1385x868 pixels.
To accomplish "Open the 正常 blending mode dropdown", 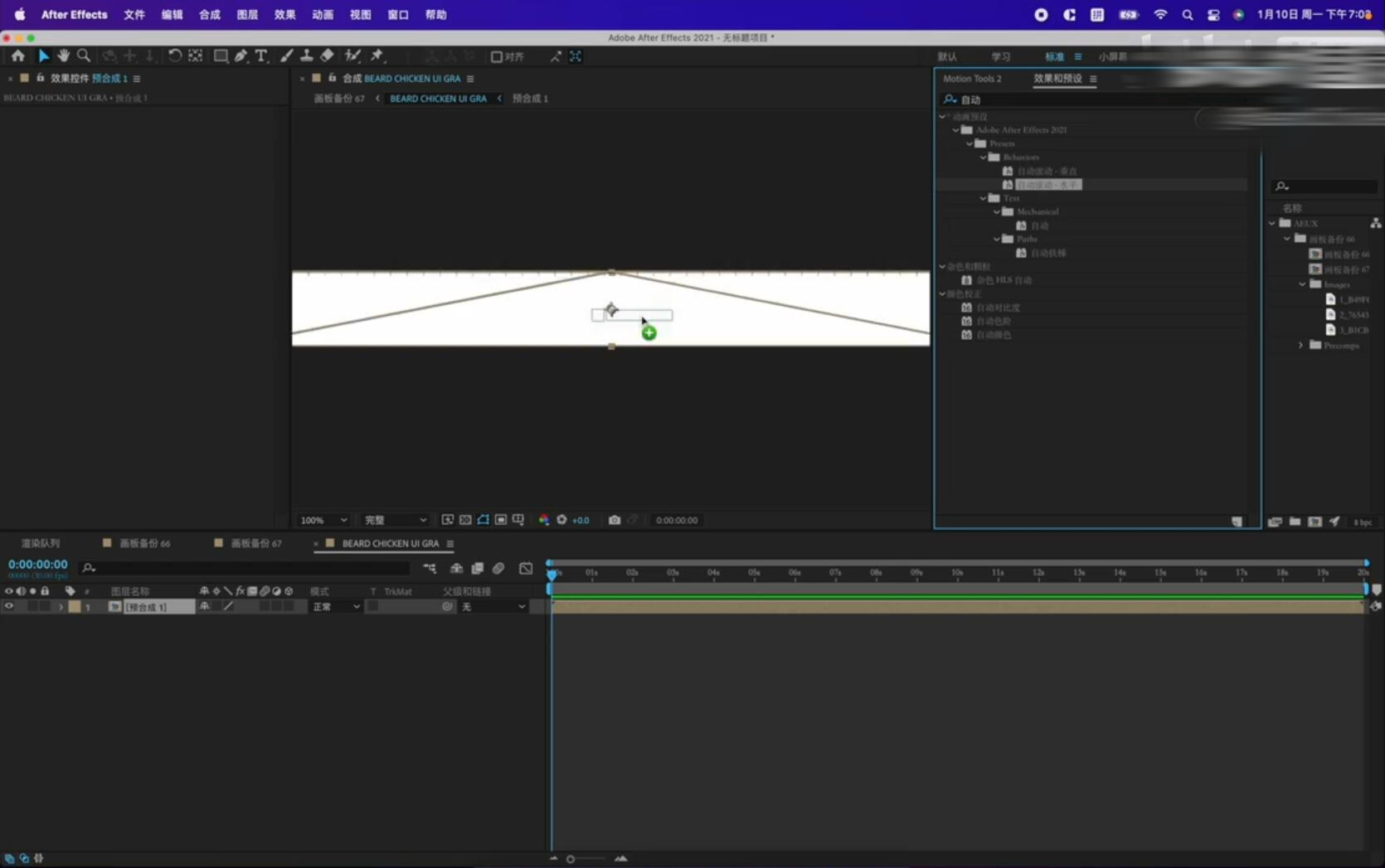I will pyautogui.click(x=336, y=607).
